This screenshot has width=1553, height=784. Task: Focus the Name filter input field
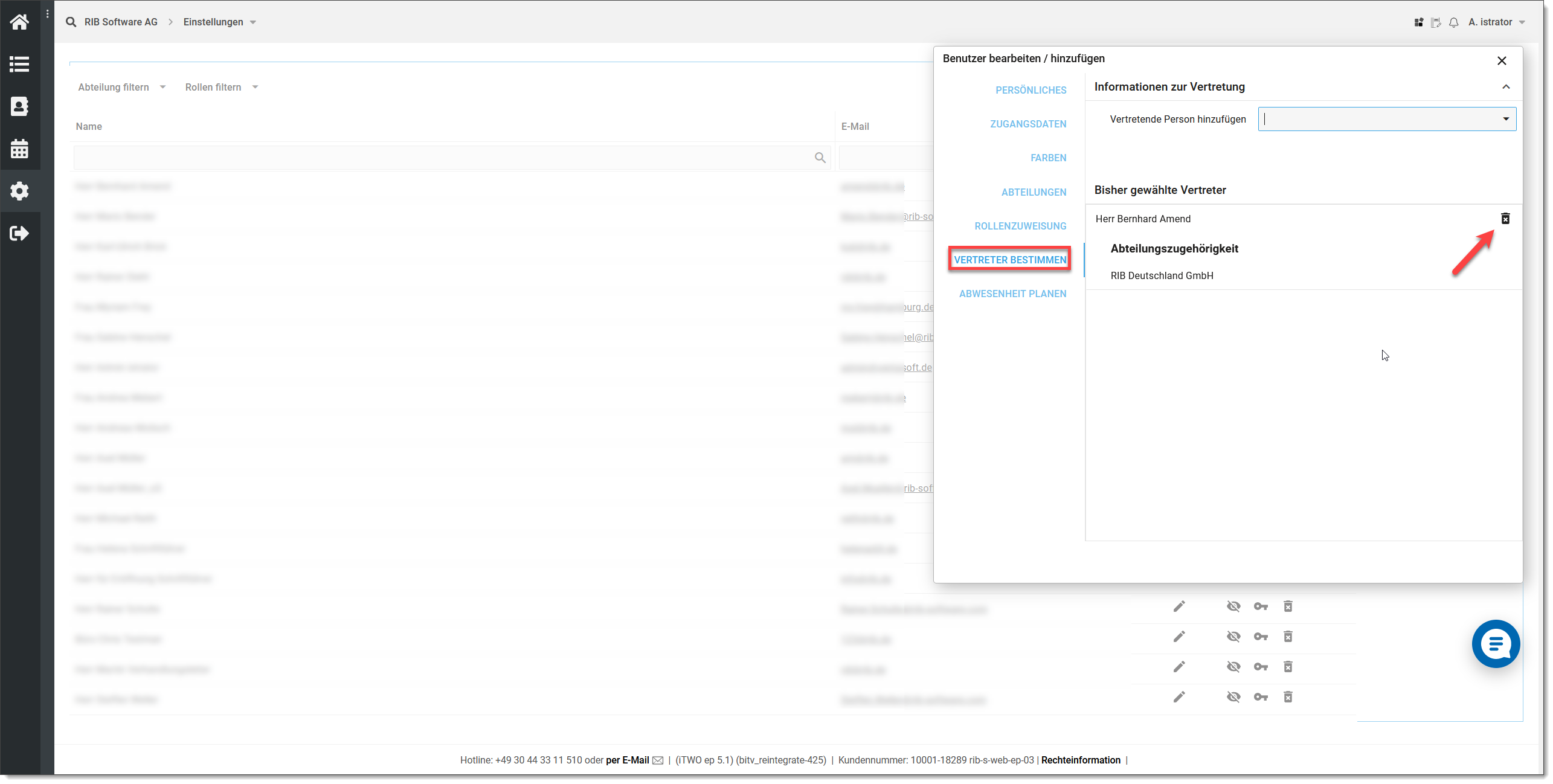452,158
